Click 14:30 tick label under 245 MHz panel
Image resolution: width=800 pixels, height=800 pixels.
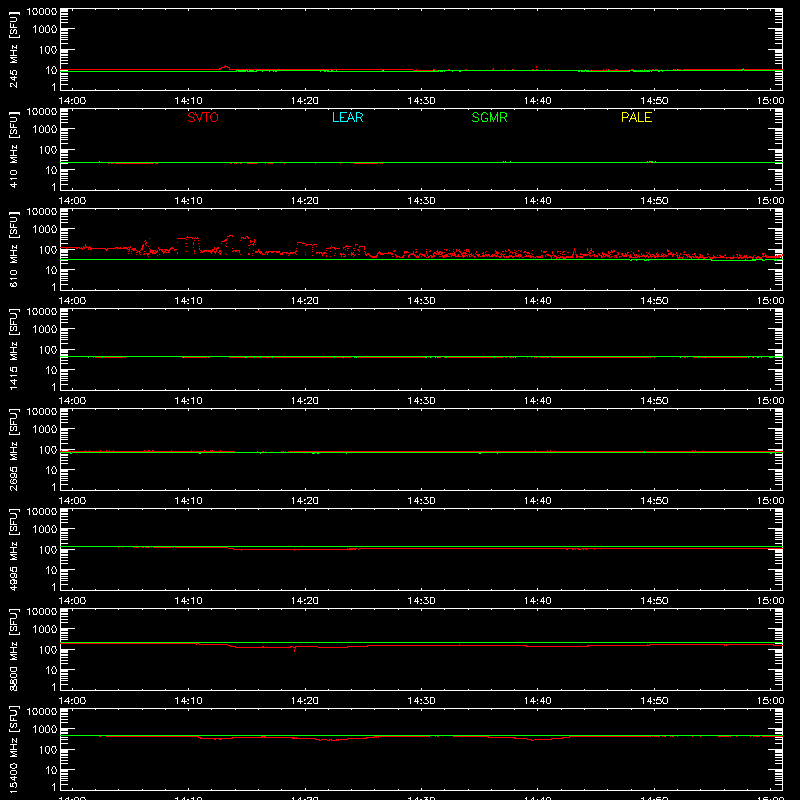coord(421,101)
